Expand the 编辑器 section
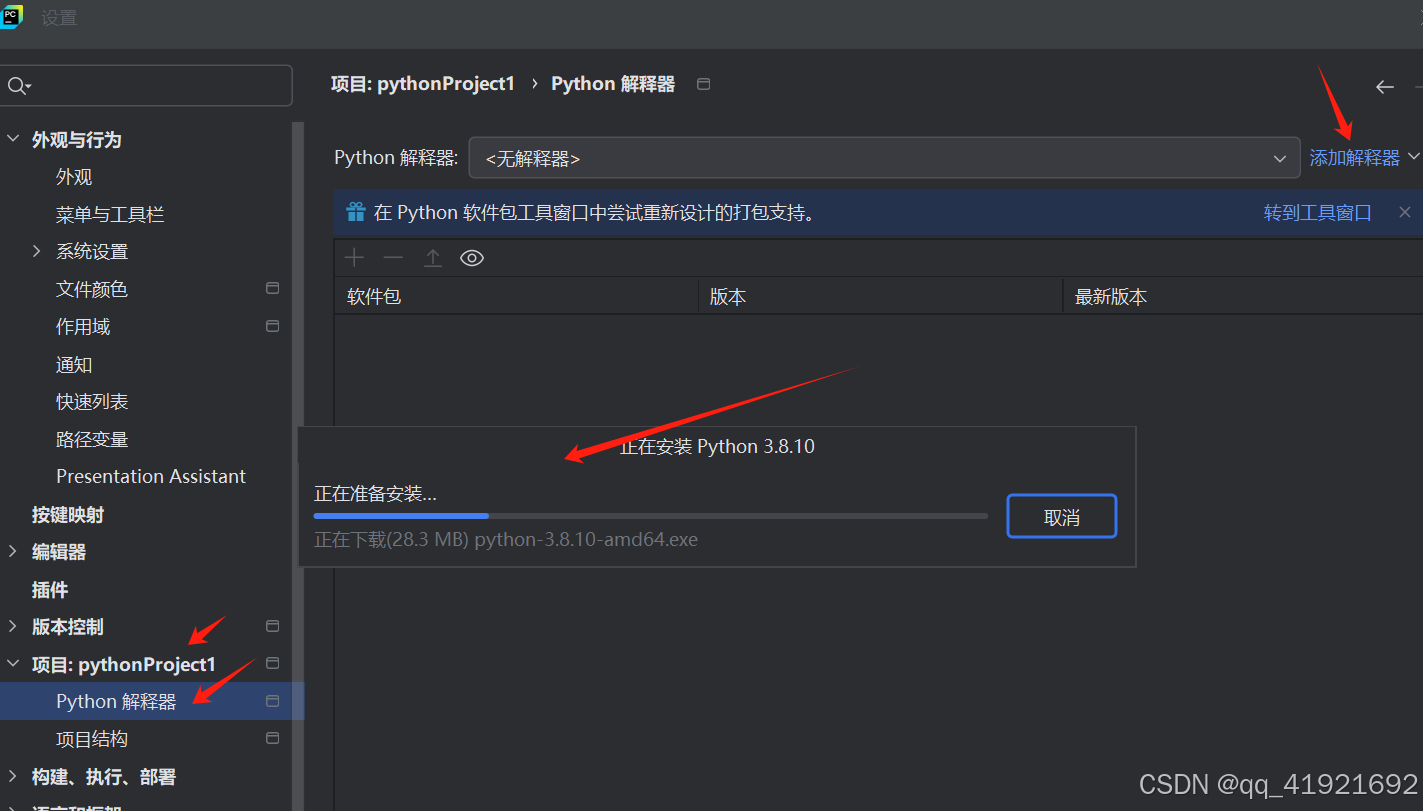The height and width of the screenshot is (811, 1423). [x=13, y=551]
